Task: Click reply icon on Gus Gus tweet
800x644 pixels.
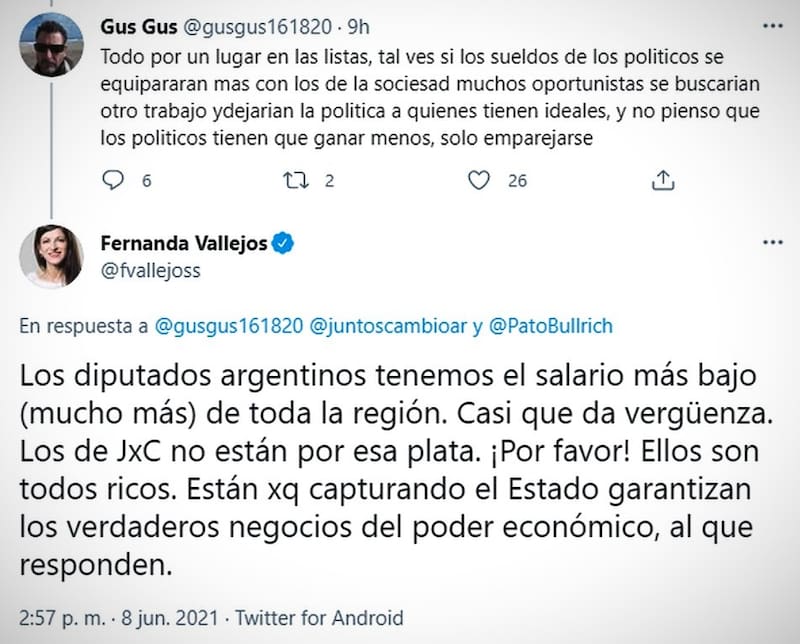Action: click(x=115, y=180)
